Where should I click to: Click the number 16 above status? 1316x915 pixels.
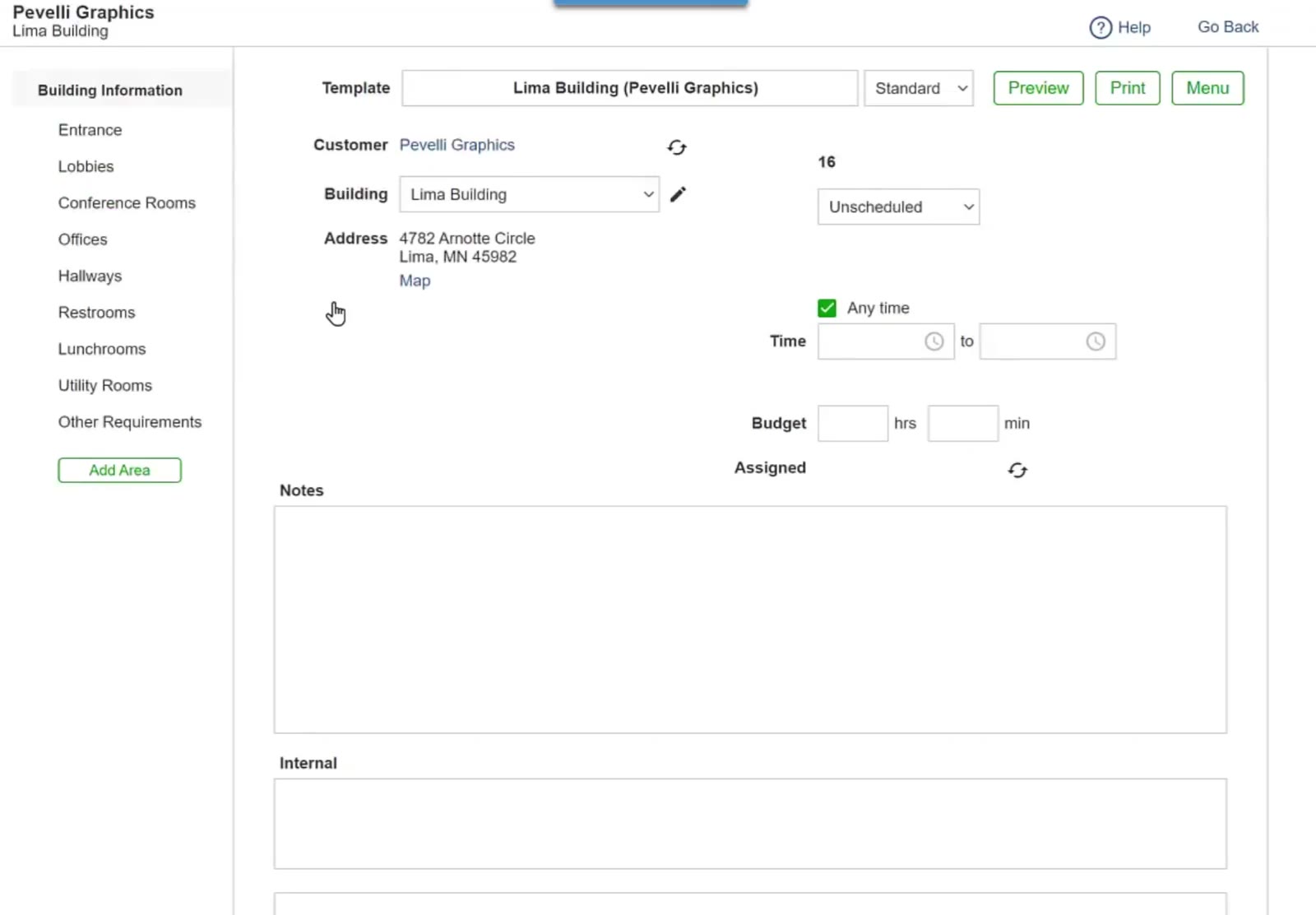click(x=827, y=162)
